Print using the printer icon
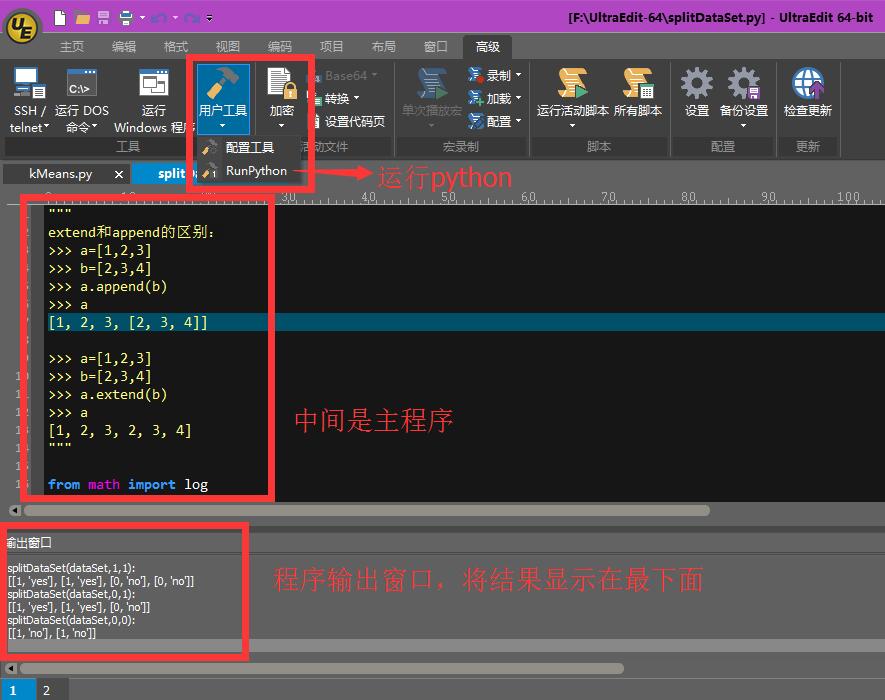The width and height of the screenshot is (885, 700). click(x=126, y=18)
